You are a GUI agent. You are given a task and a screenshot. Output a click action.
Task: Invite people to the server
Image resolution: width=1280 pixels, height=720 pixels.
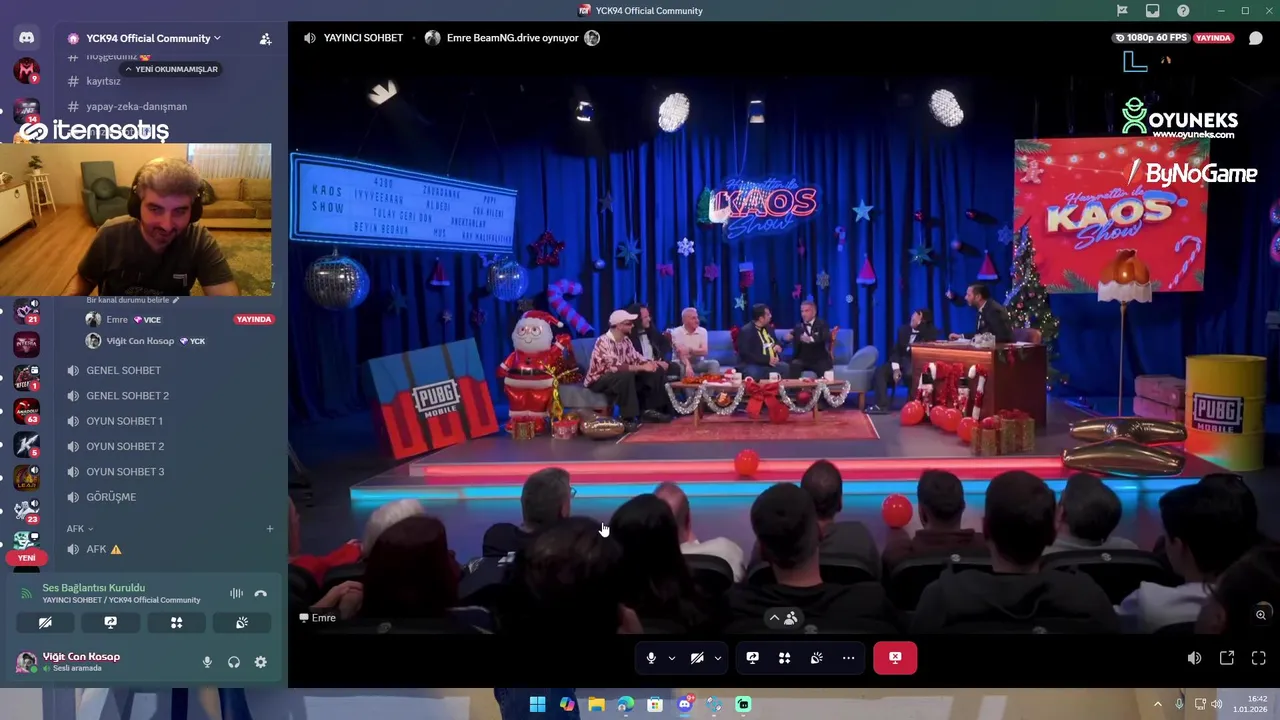coord(265,38)
